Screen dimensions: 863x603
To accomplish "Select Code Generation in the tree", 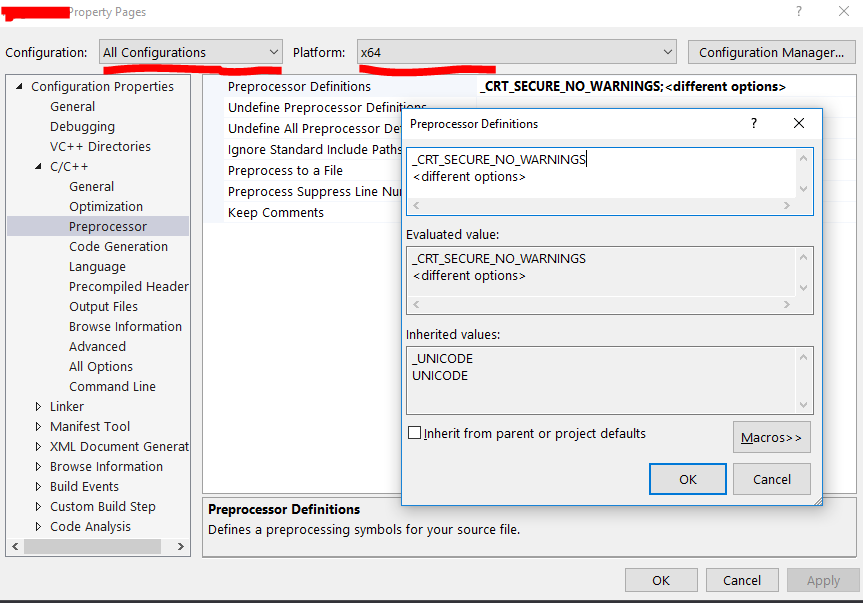I will pos(118,246).
